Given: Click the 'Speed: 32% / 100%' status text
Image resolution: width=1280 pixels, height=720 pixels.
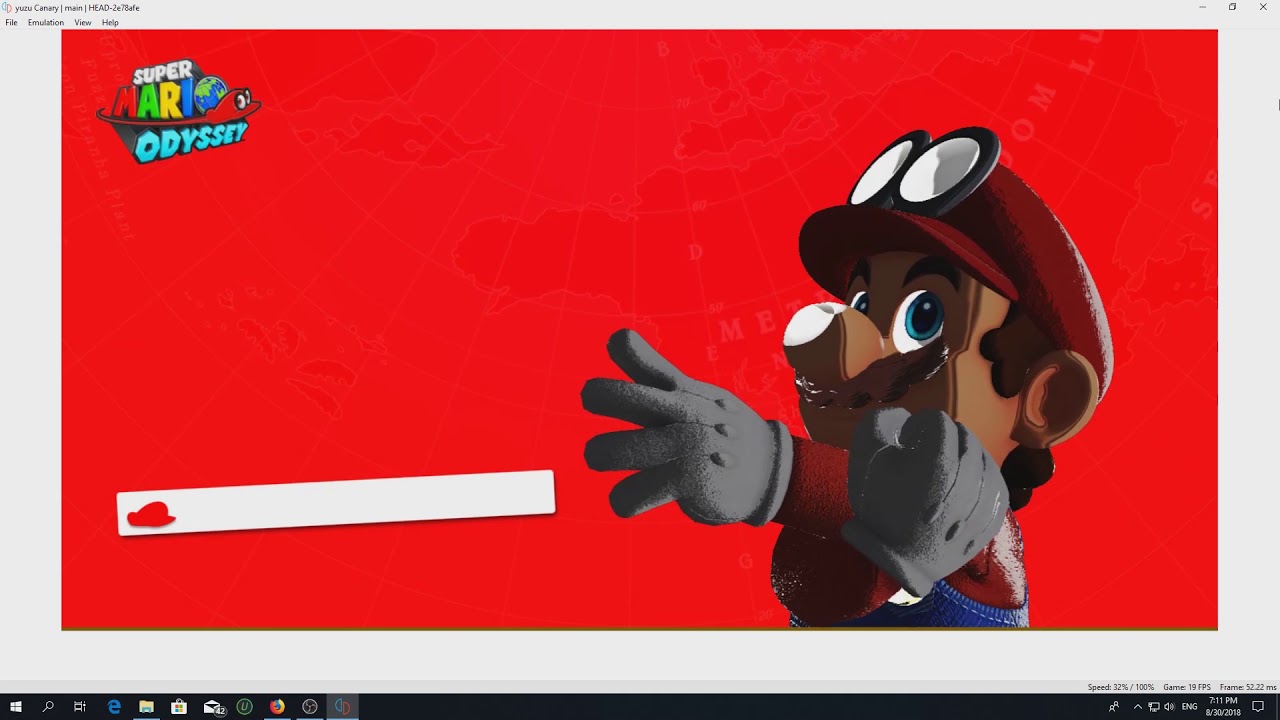Looking at the screenshot, I should click(x=1121, y=687).
